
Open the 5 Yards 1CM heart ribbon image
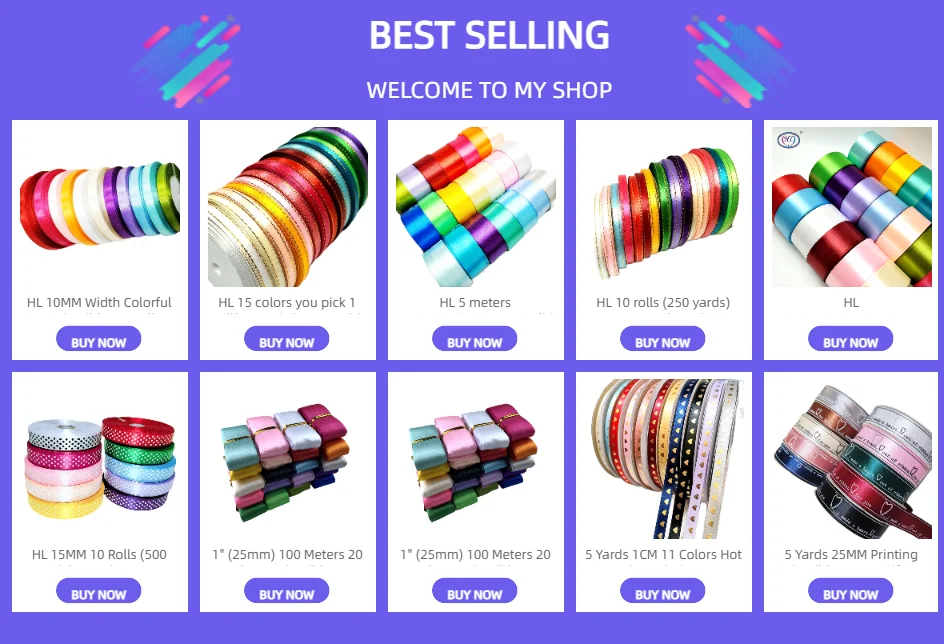pos(663,459)
